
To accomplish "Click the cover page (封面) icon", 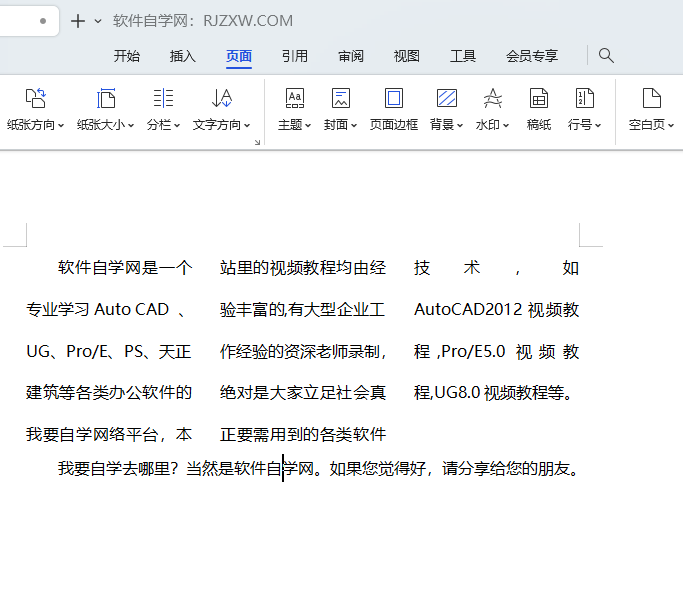I will 341,98.
